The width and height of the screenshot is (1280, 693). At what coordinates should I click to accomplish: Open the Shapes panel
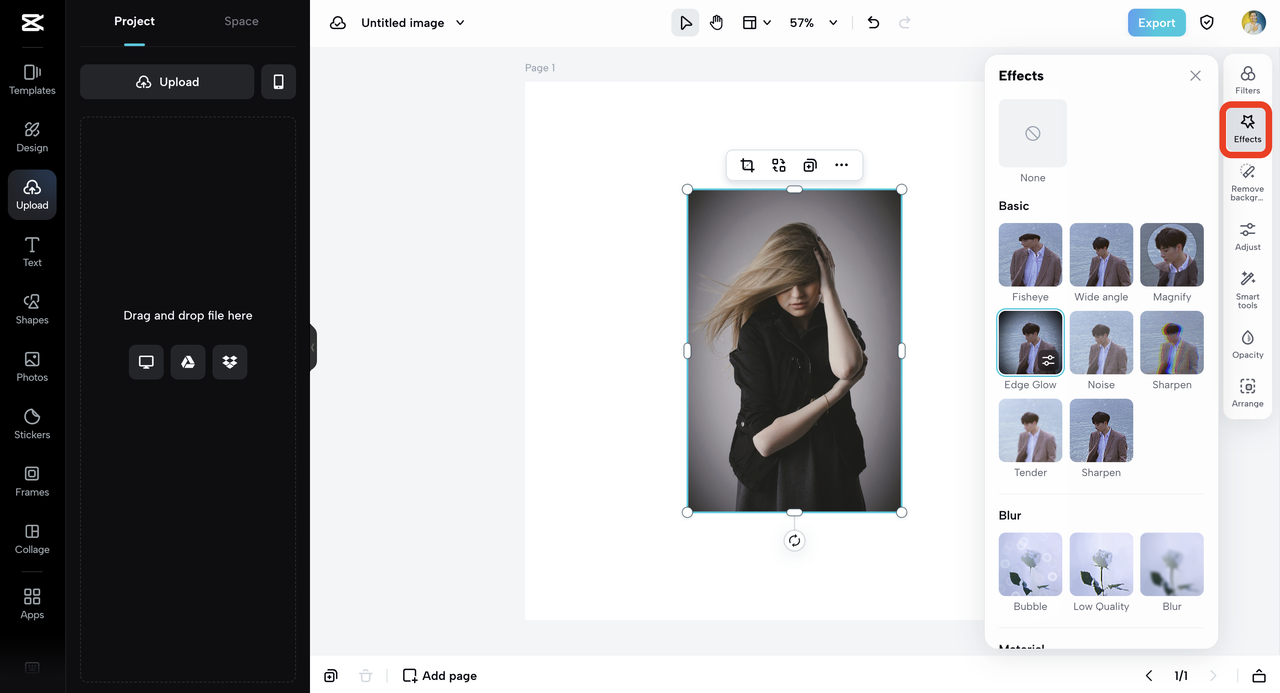point(32,309)
